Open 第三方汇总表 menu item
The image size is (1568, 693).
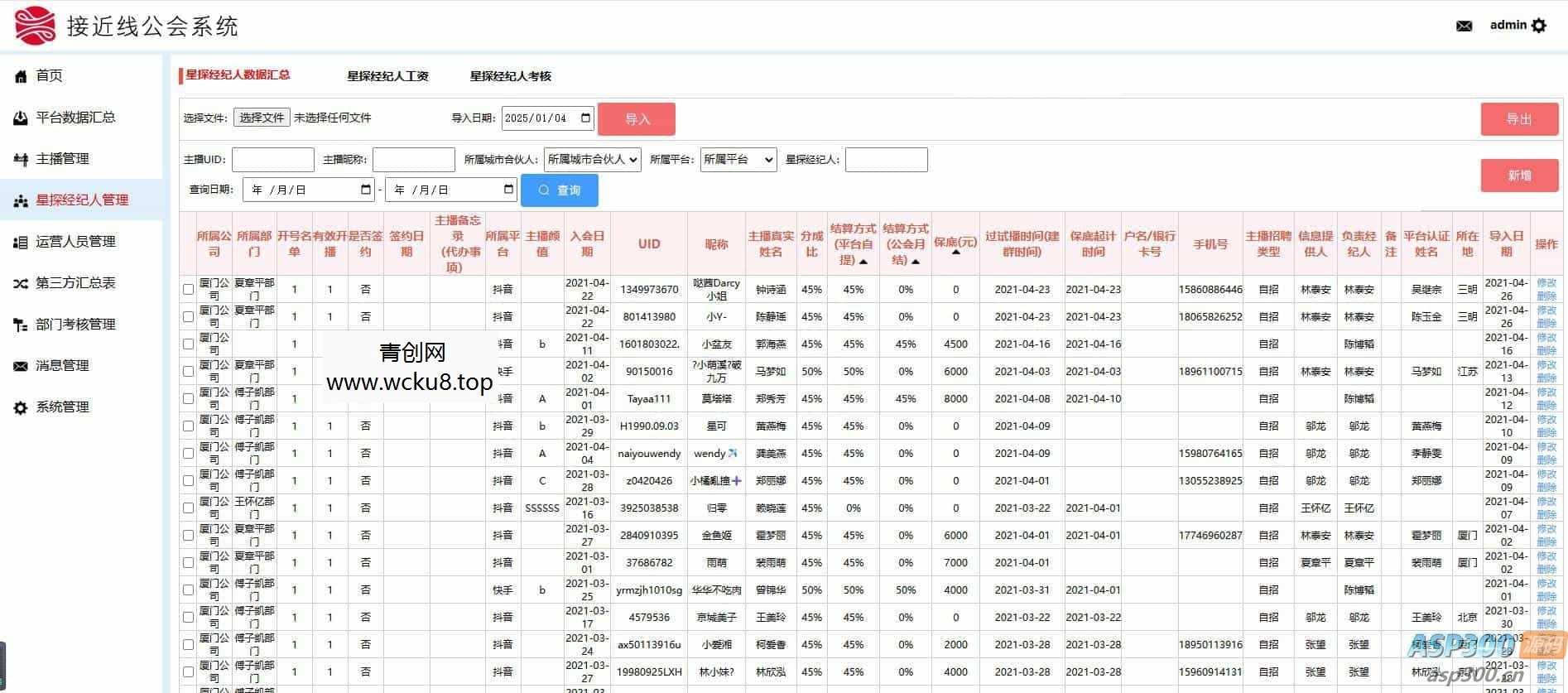tap(75, 283)
